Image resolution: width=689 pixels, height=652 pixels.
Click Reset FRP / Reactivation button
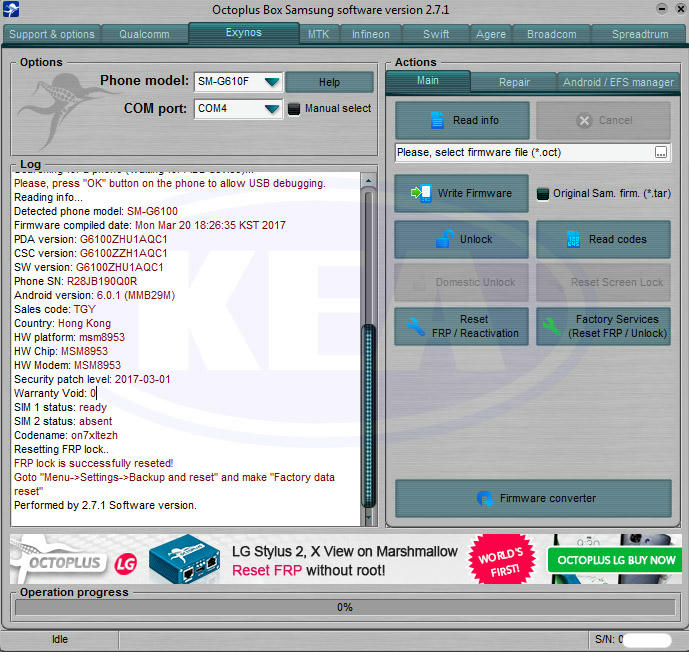461,326
